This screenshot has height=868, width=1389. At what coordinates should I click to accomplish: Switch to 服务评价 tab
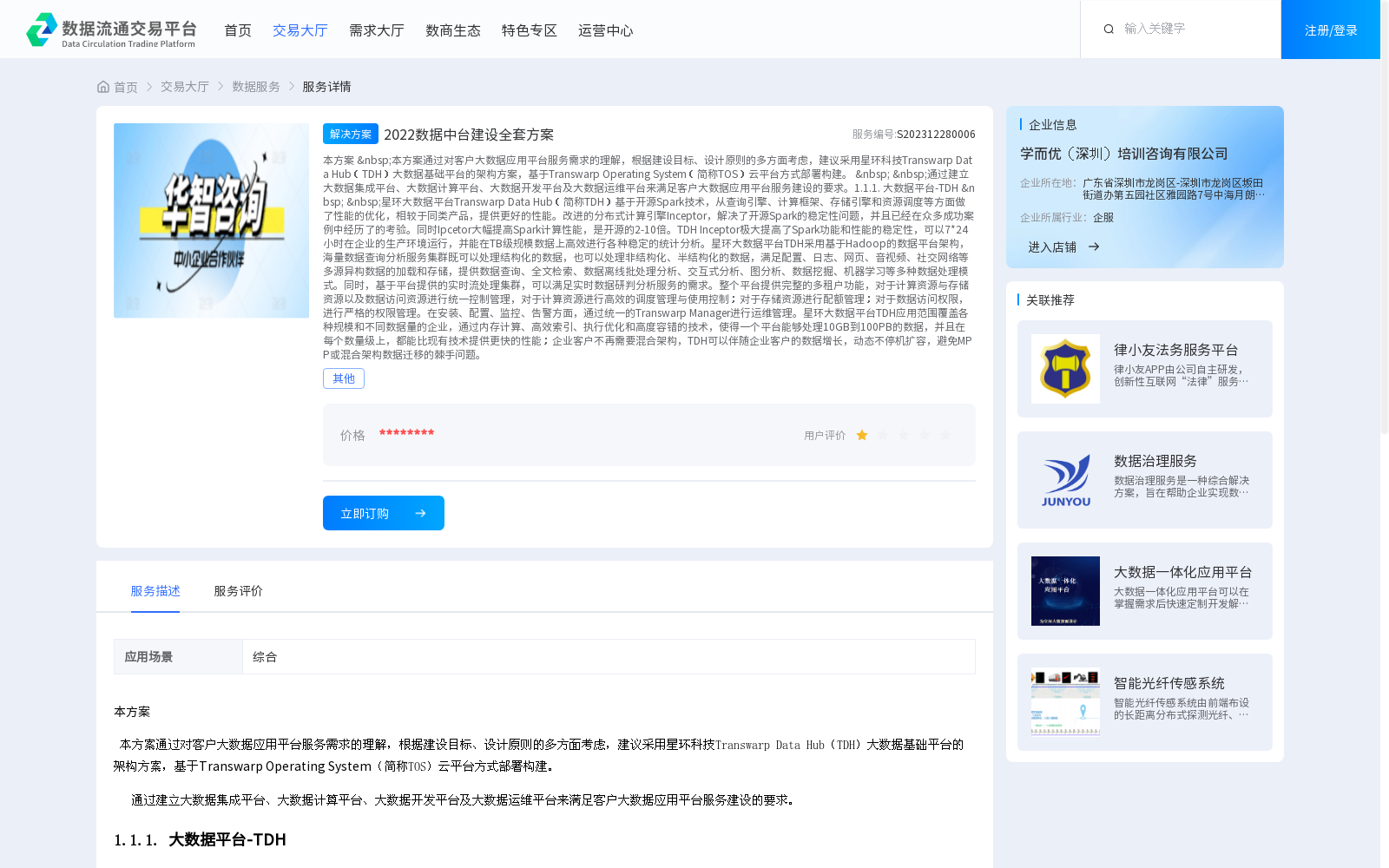tap(239, 591)
